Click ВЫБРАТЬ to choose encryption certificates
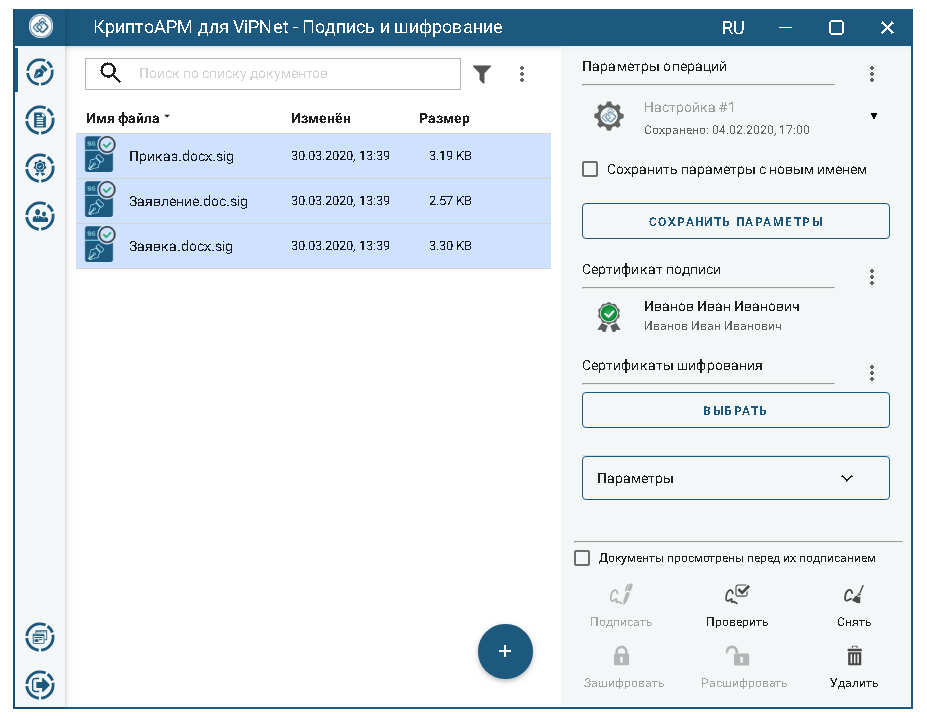927x724 pixels. pos(735,410)
